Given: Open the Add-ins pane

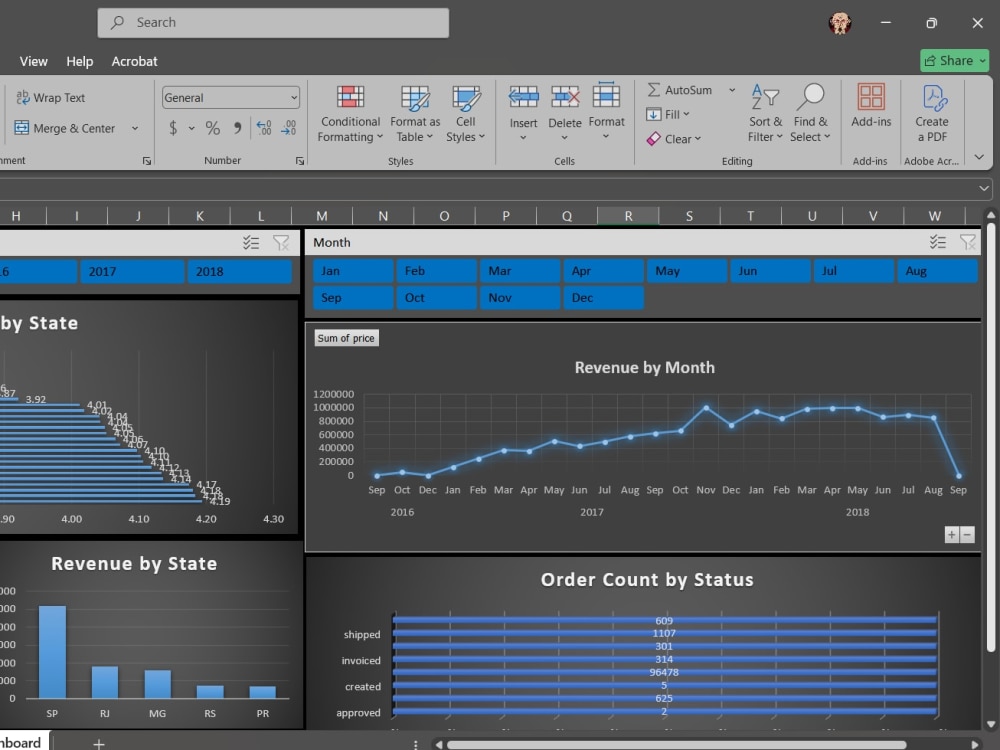Looking at the screenshot, I should click(871, 107).
